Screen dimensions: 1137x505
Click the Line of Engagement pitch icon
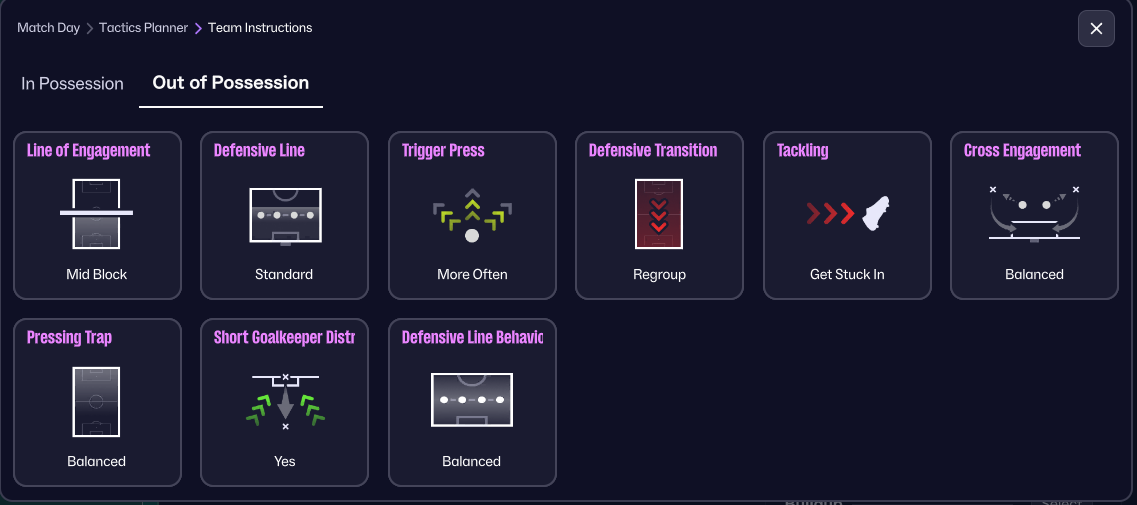[96, 213]
